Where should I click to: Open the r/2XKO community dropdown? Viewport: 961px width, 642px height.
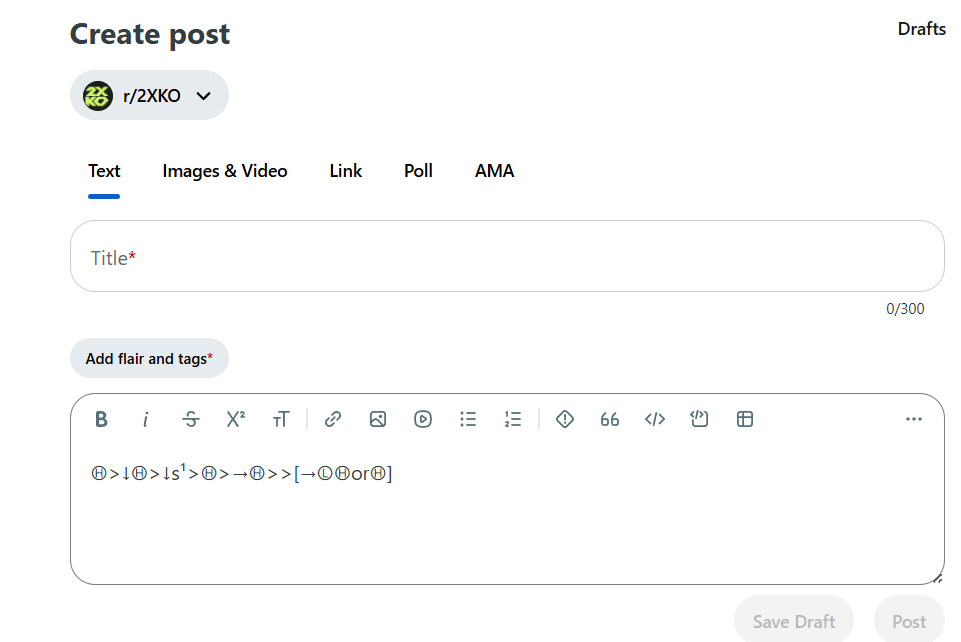(149, 95)
